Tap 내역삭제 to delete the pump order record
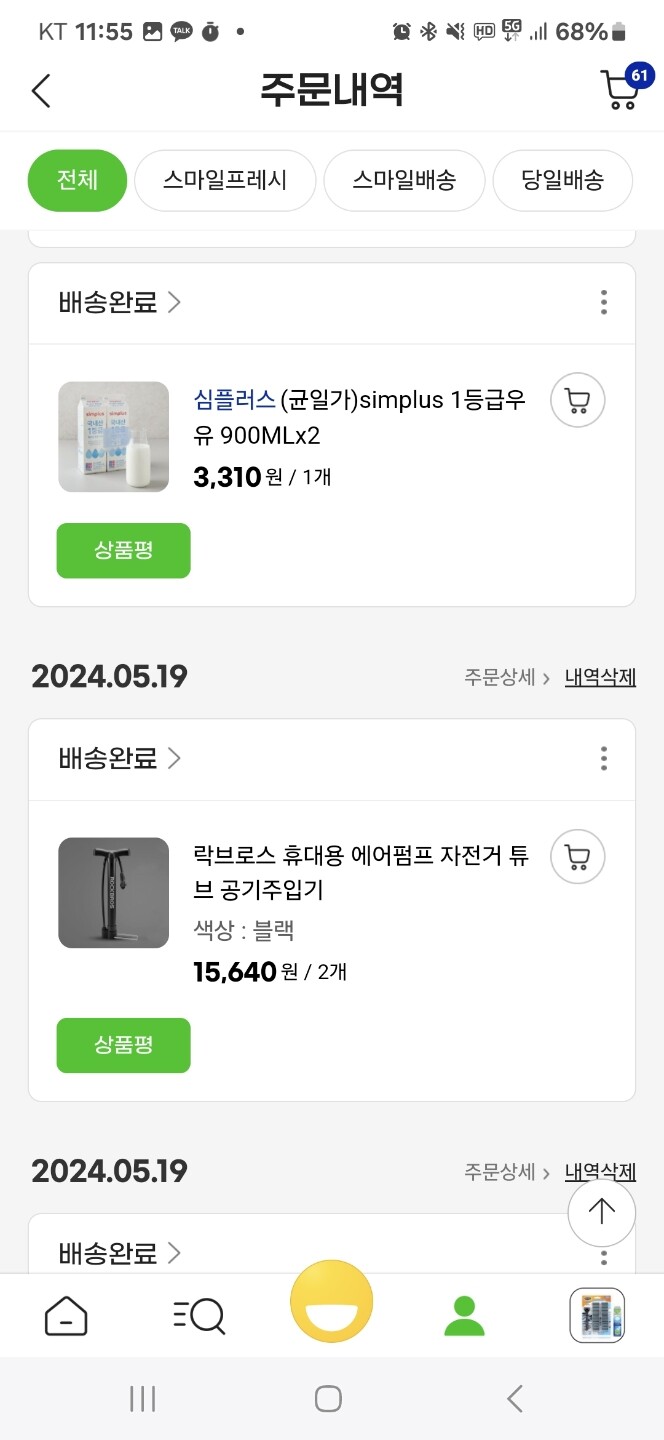 tap(599, 676)
